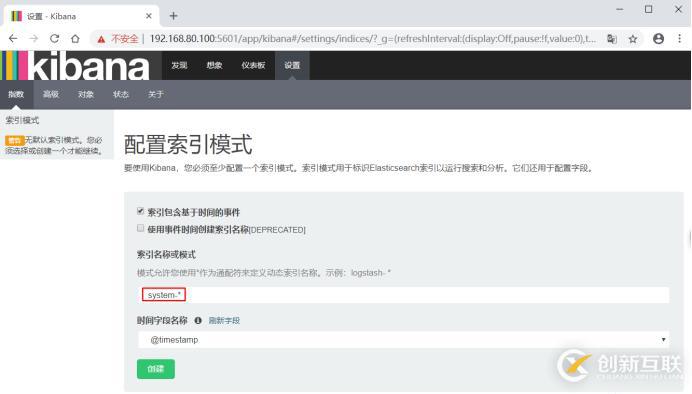
Task: Open the @timestamp time field dropdown
Action: [403, 340]
